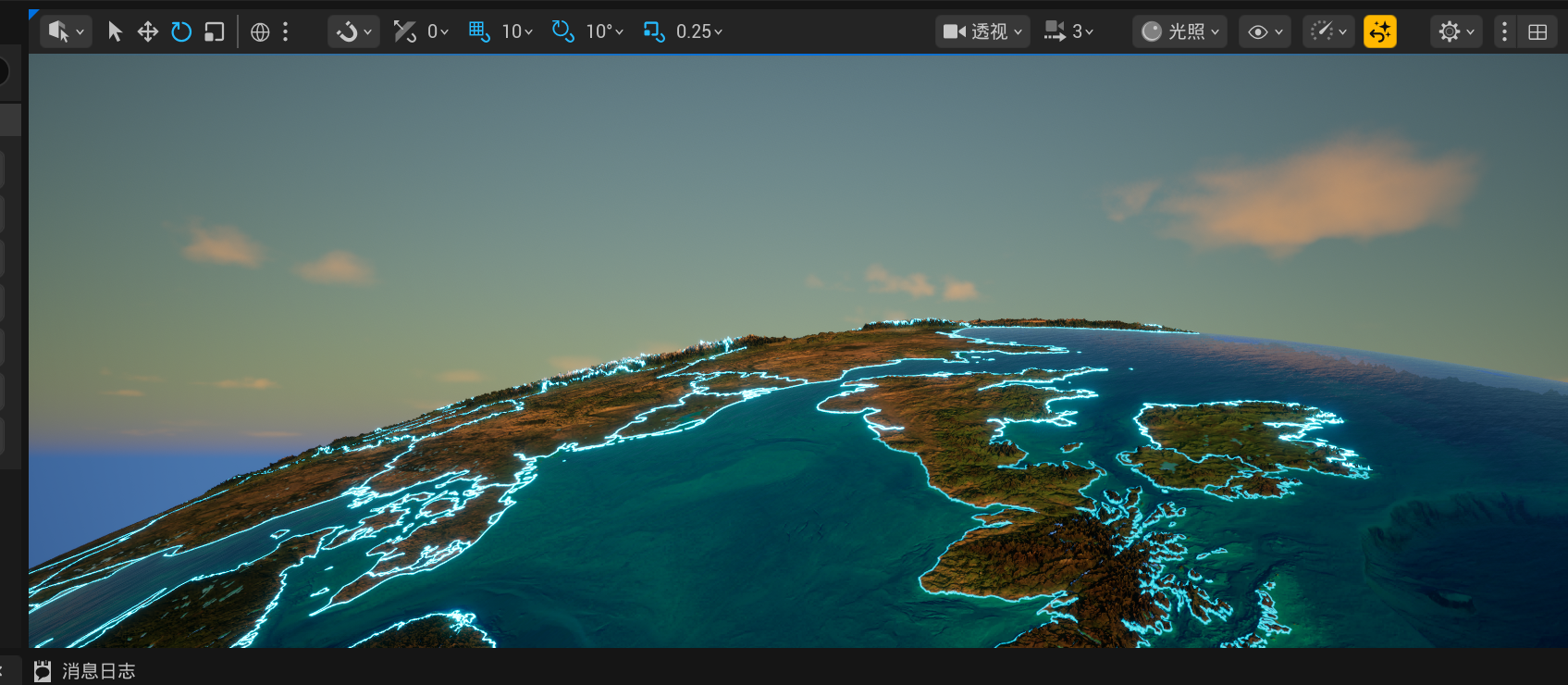Activate the scale tool
The width and height of the screenshot is (1568, 685).
215,31
